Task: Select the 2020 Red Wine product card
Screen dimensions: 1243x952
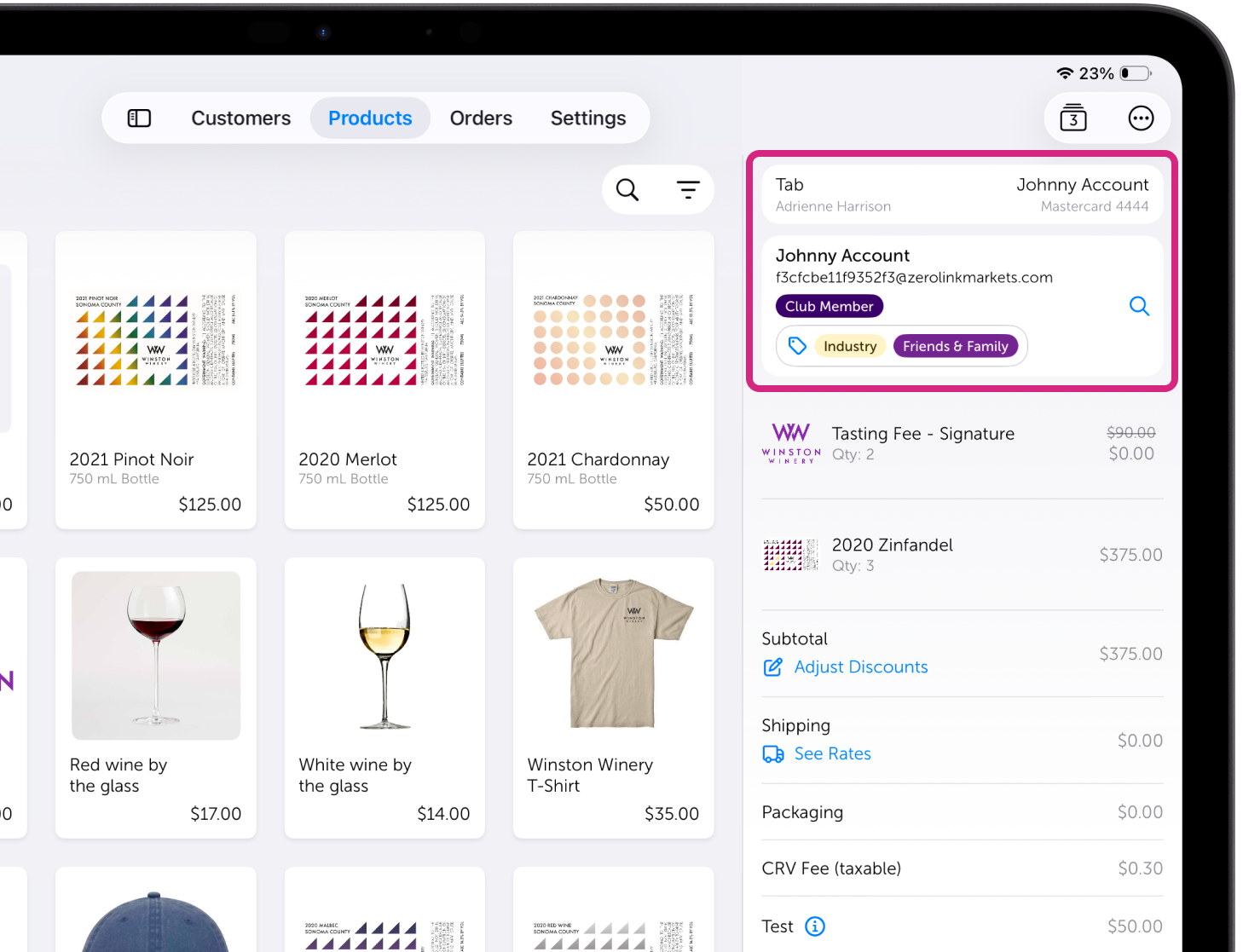Action: pos(614,910)
